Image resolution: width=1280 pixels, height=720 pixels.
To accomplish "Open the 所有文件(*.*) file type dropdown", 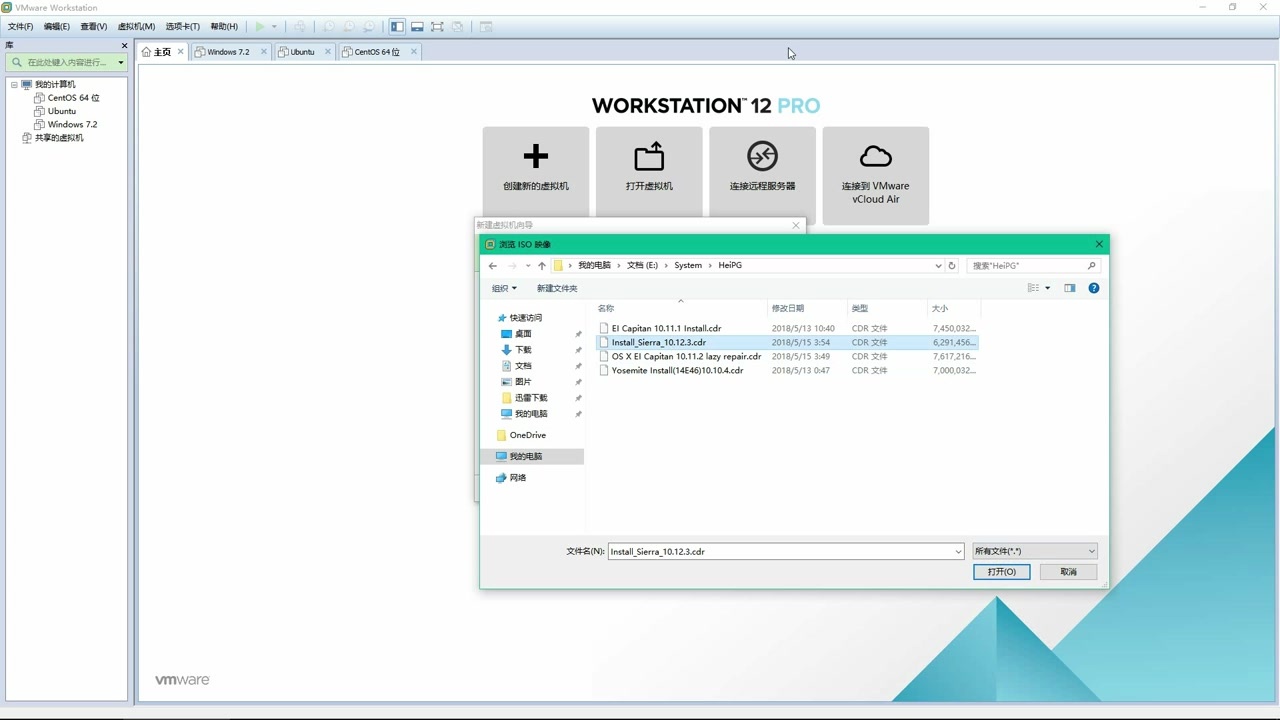I will point(1035,551).
